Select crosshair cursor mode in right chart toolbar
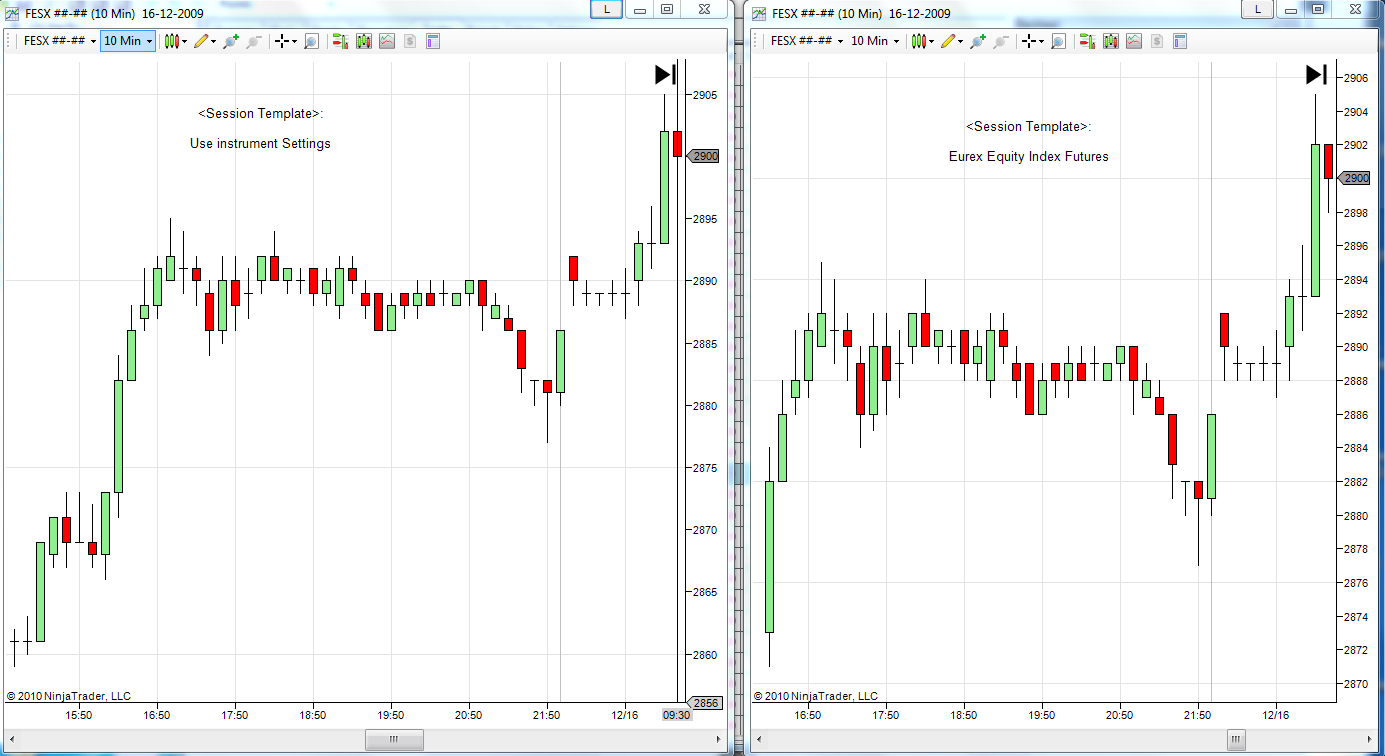 pyautogui.click(x=1031, y=41)
